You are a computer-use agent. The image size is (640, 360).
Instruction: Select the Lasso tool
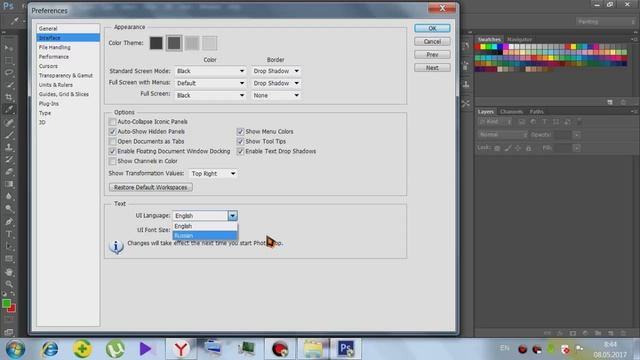click(x=9, y=73)
